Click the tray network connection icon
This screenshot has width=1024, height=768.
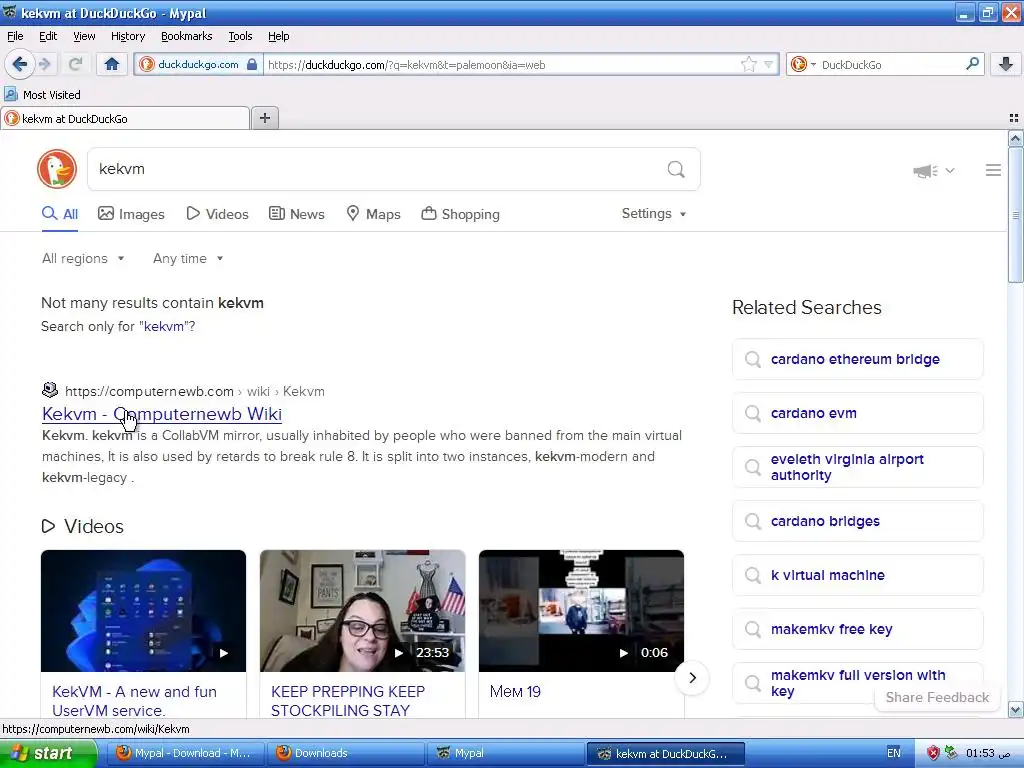[x=952, y=753]
